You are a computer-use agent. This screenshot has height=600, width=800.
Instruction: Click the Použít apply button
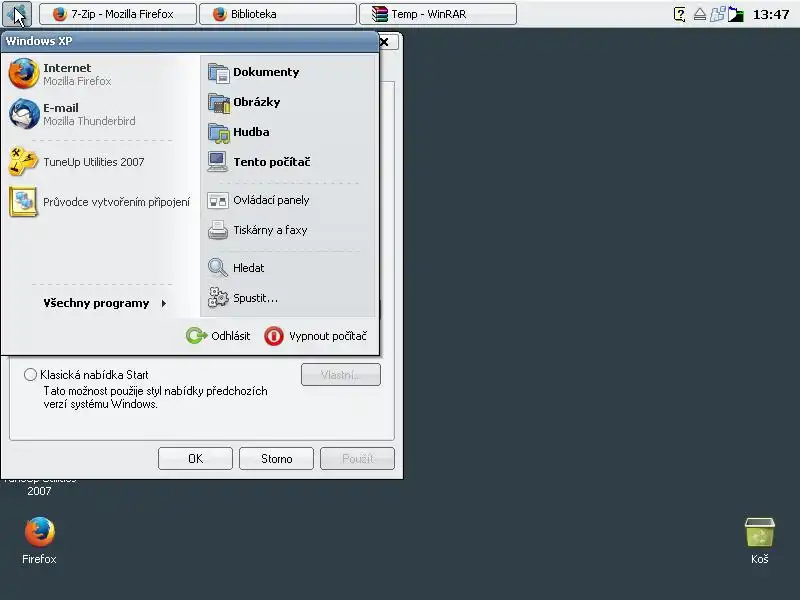point(358,459)
